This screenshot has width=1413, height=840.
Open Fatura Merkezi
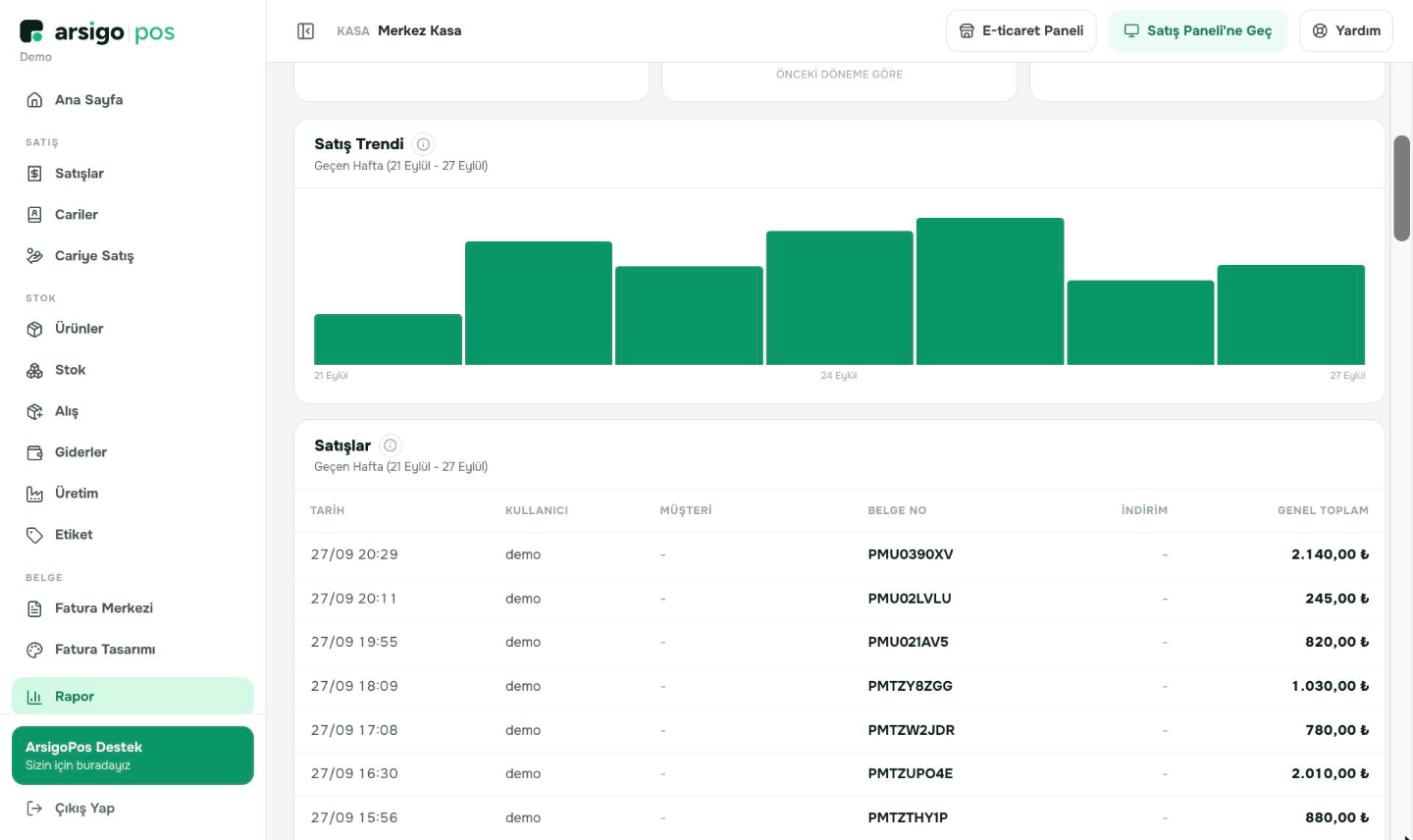(133, 608)
